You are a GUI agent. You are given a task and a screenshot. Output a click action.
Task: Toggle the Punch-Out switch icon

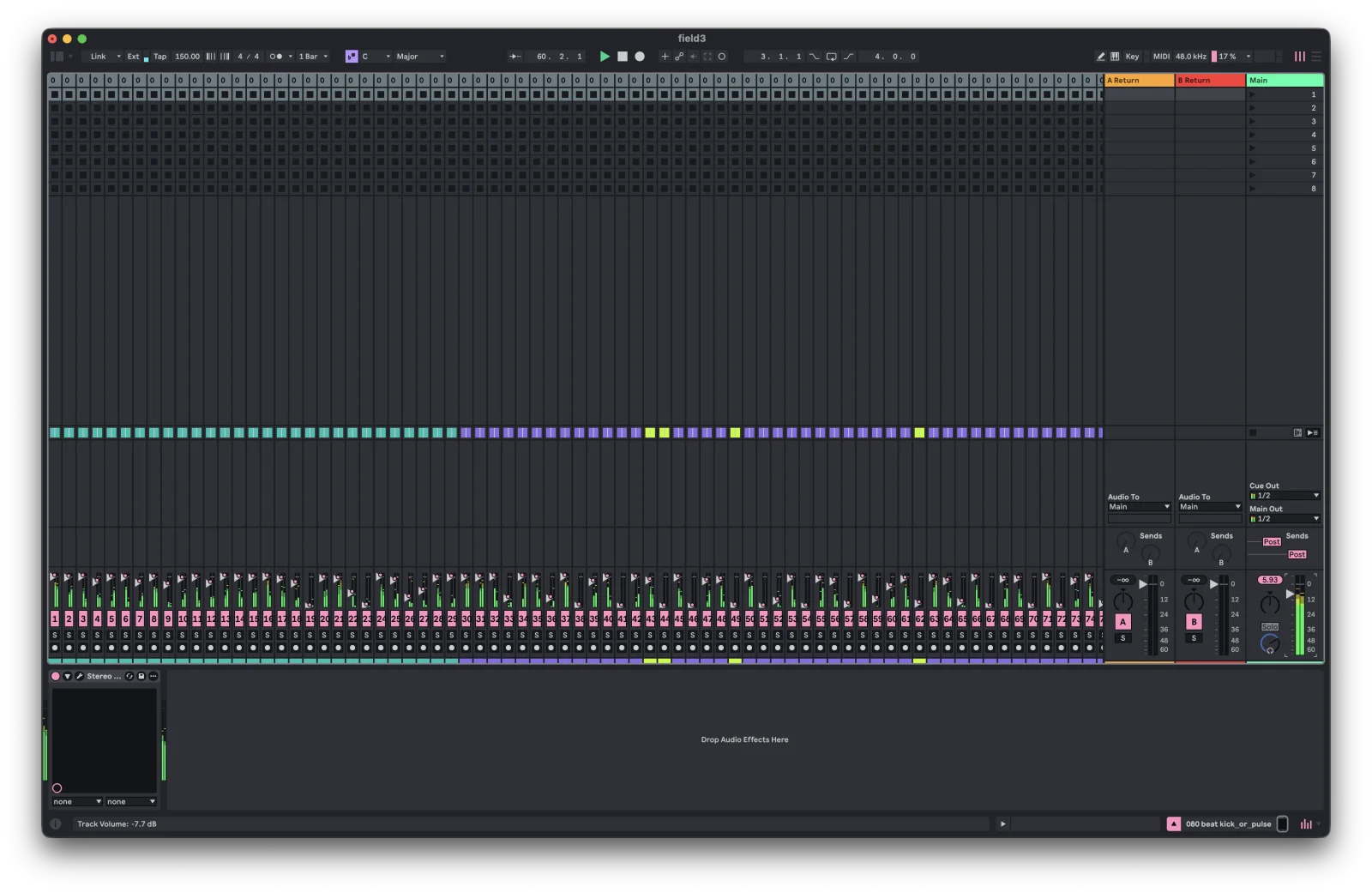(848, 57)
